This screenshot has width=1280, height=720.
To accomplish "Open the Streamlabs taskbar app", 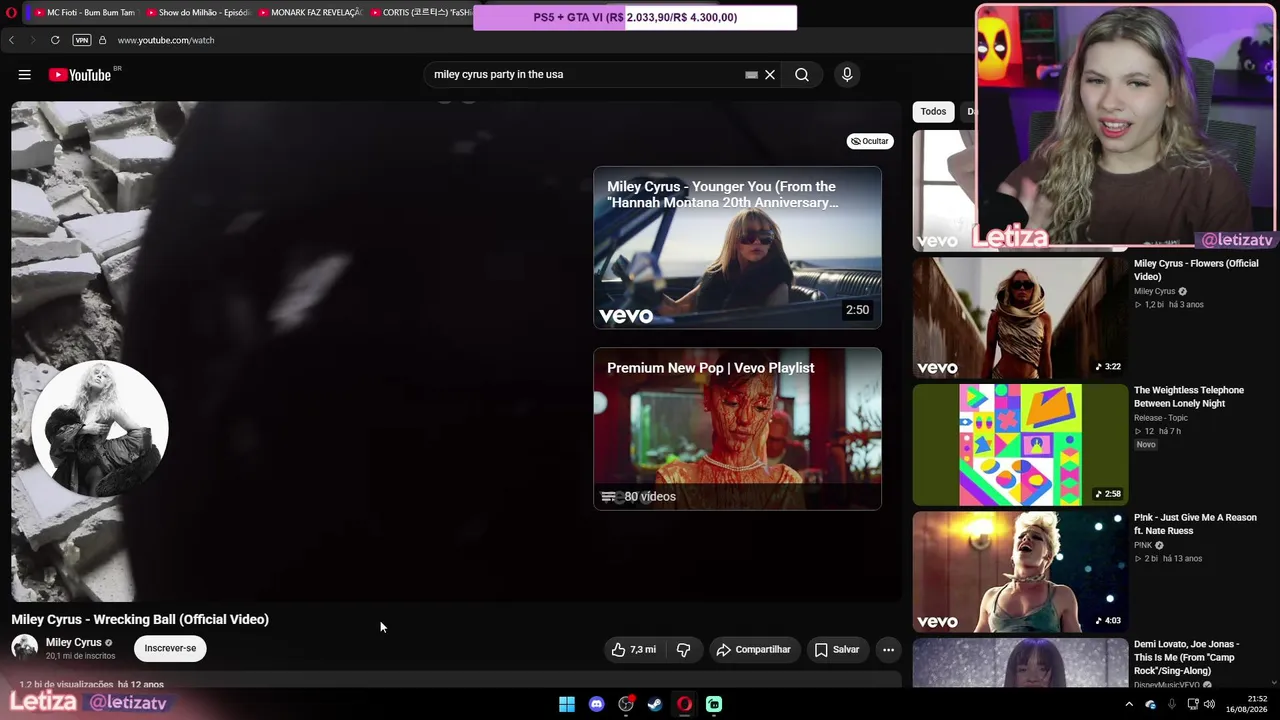I will click(714, 704).
